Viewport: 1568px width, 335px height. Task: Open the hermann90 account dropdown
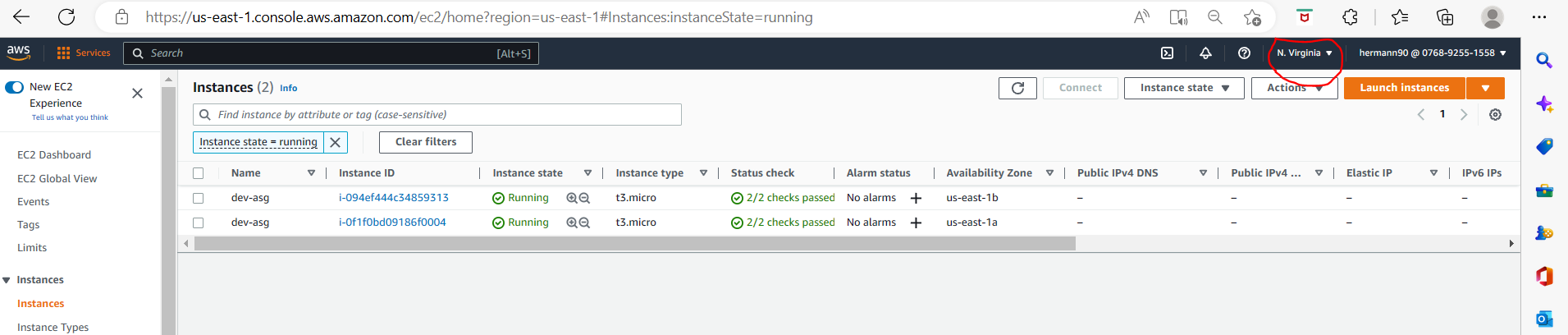pyautogui.click(x=1433, y=53)
